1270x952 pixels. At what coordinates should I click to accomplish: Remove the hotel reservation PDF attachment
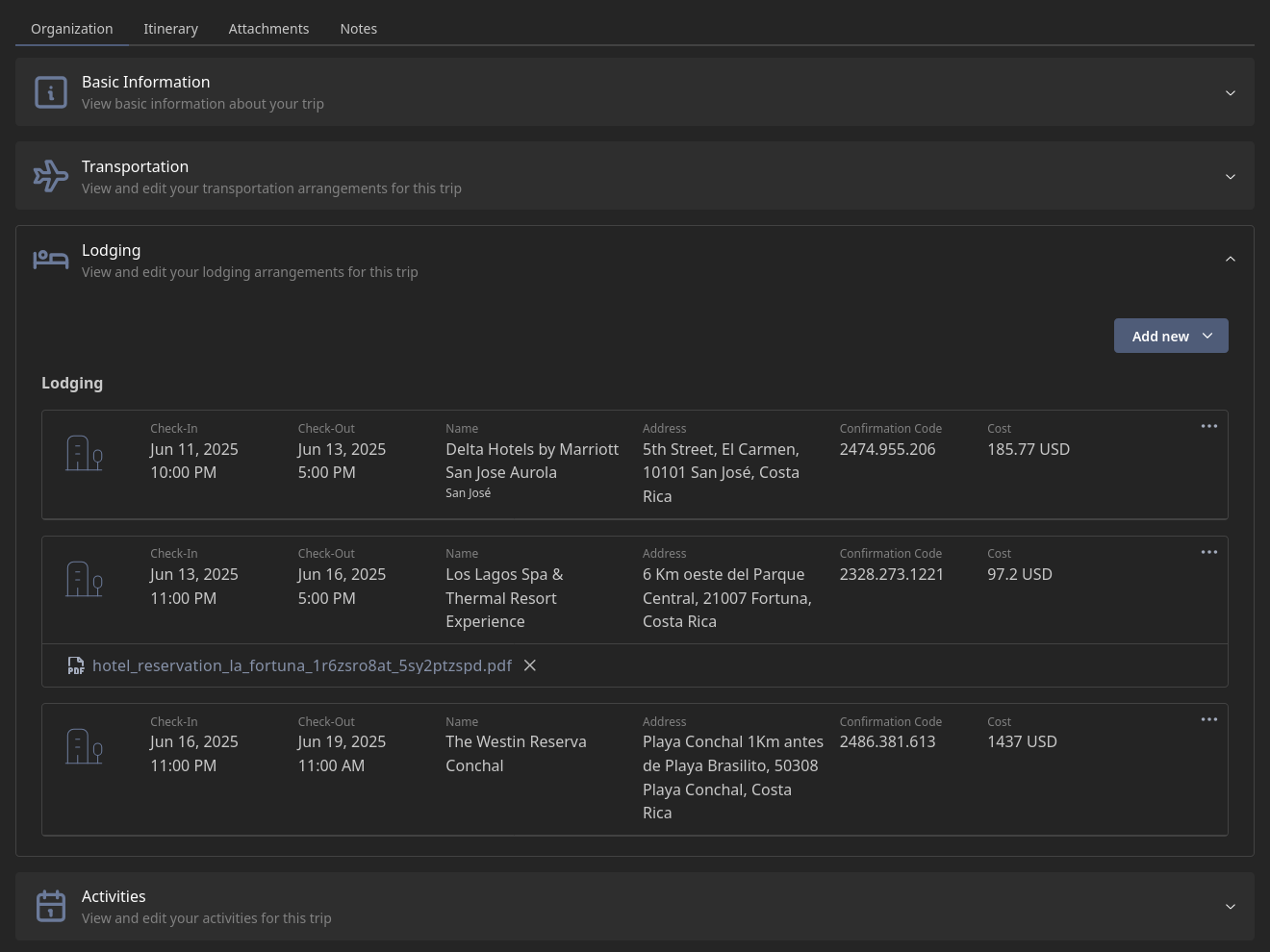[529, 665]
